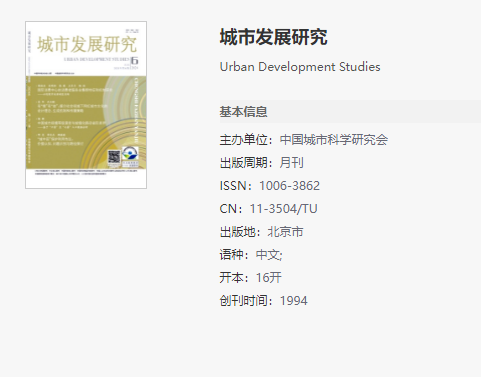Click the 主办单位 label
481x377 pixels.
pos(244,140)
